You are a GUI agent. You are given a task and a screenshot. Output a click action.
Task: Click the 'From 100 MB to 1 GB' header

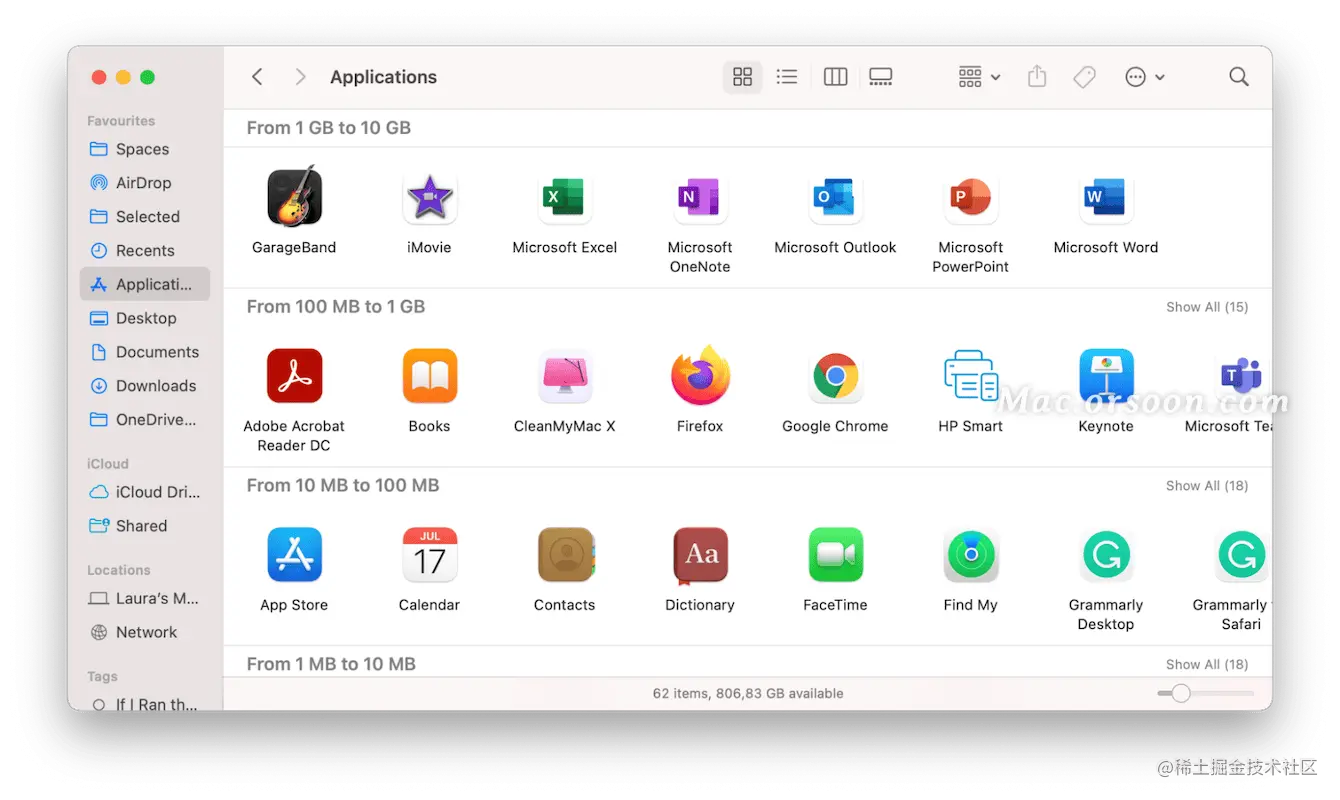[x=336, y=307]
